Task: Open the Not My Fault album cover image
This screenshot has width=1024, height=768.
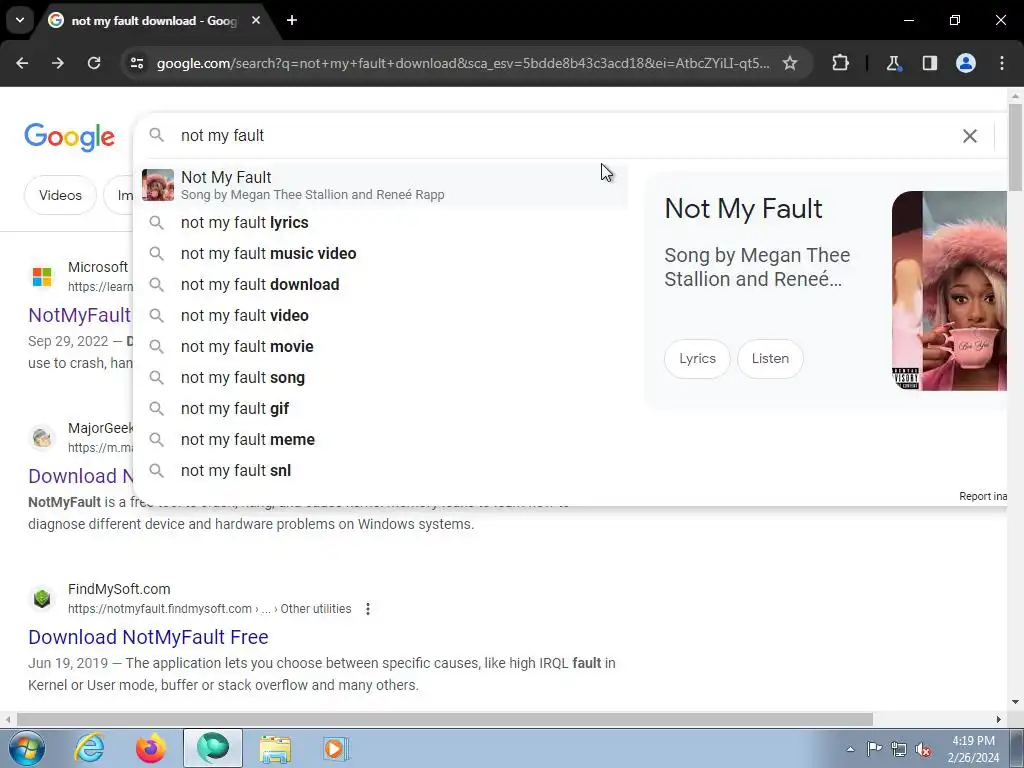Action: pyautogui.click(x=949, y=291)
